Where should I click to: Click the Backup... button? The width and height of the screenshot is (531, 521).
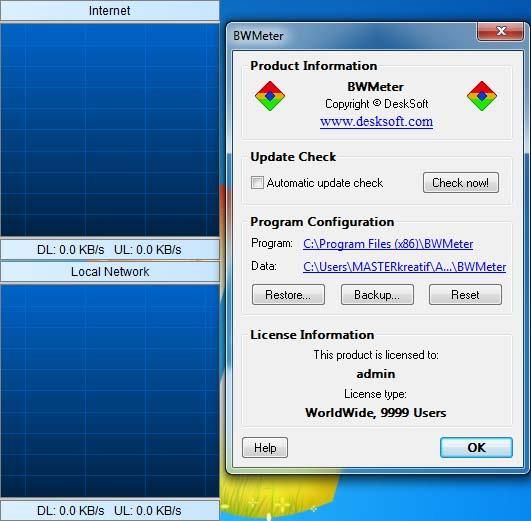[377, 295]
